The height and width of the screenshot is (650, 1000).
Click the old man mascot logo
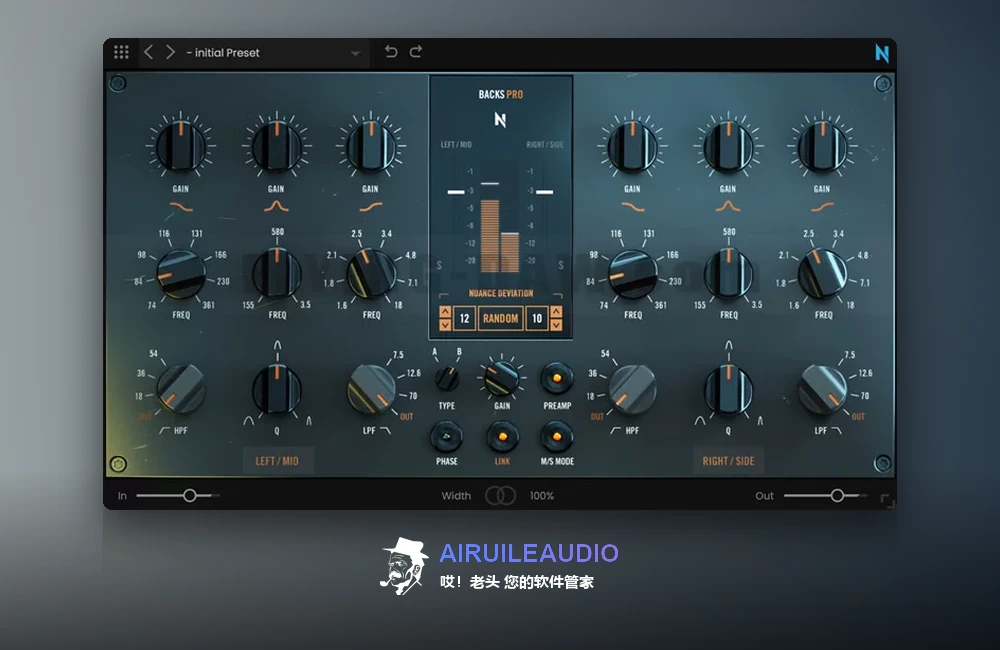point(404,566)
